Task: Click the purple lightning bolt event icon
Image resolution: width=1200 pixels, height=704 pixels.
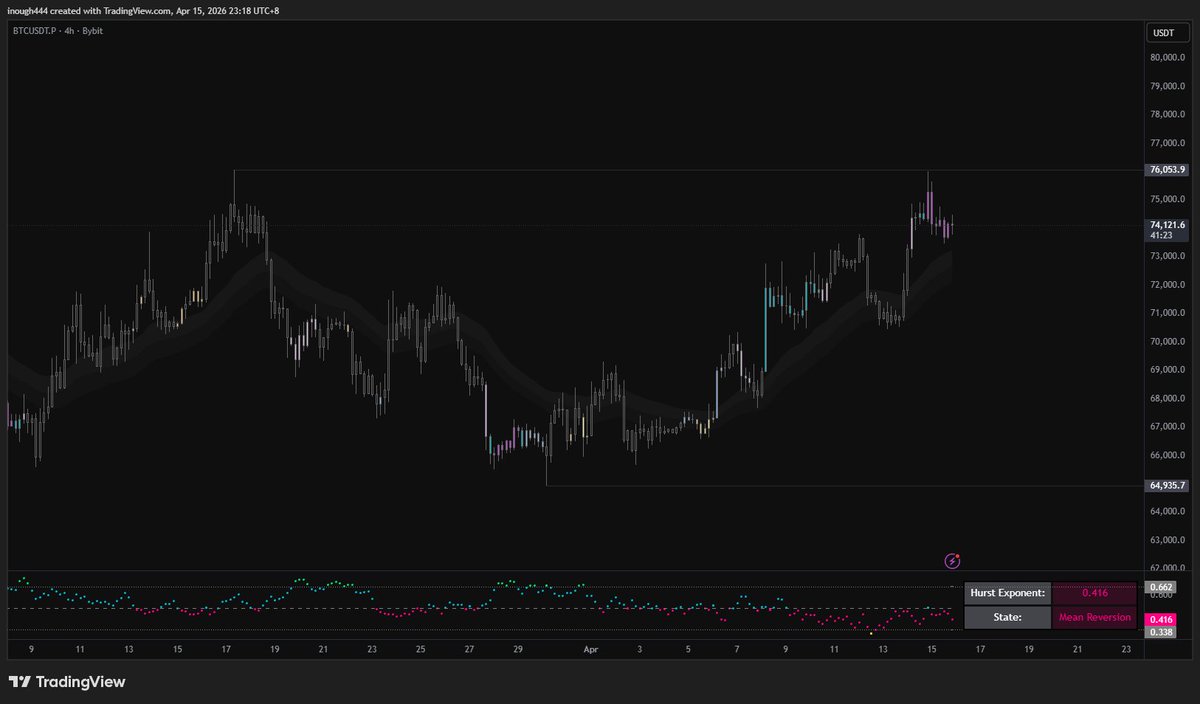Action: pos(953,561)
